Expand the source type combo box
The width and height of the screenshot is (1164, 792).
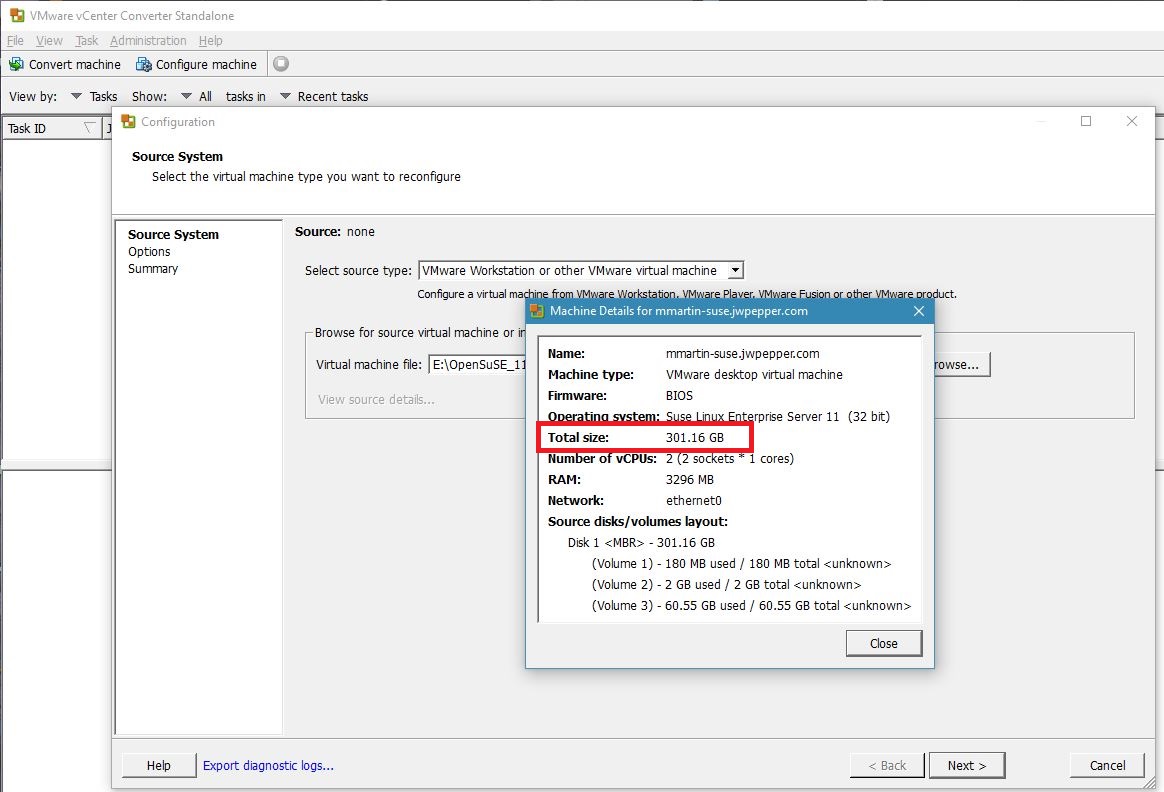pyautogui.click(x=736, y=269)
